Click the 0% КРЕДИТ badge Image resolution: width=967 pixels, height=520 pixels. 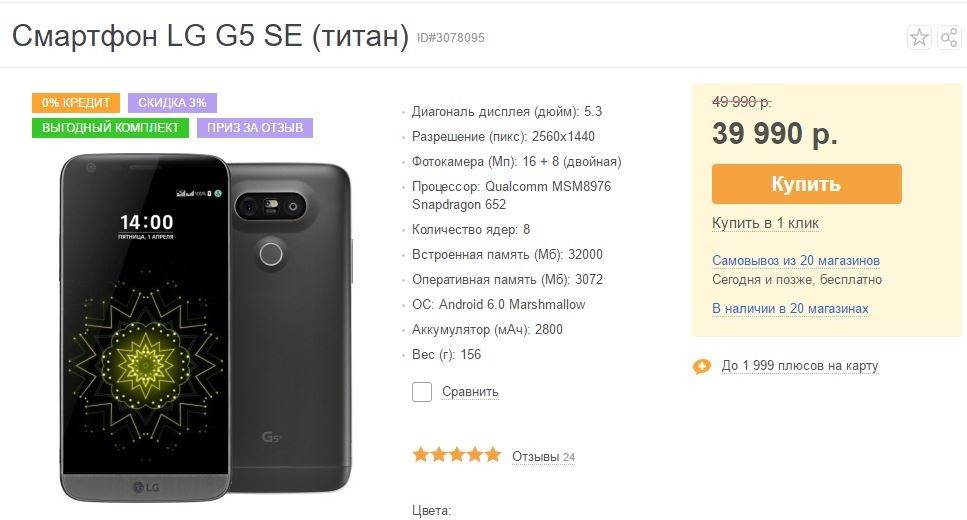76,103
